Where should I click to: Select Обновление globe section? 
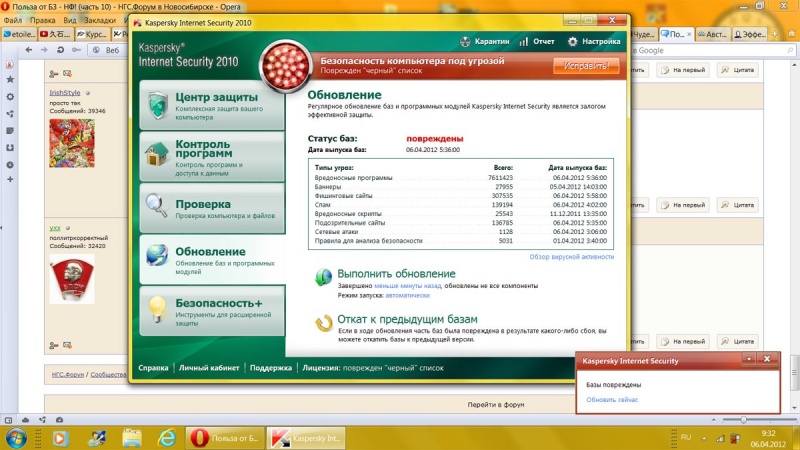(212, 260)
